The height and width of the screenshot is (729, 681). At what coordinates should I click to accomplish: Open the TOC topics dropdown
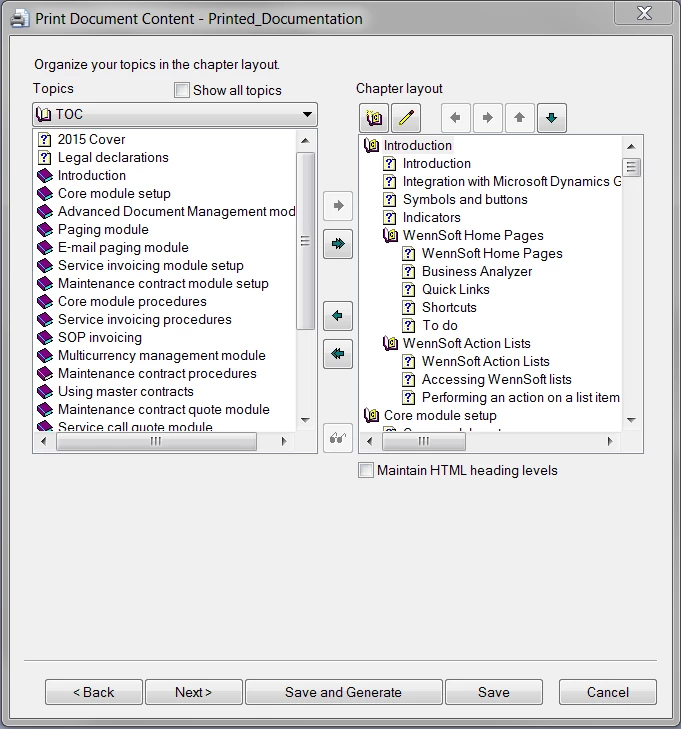click(175, 114)
